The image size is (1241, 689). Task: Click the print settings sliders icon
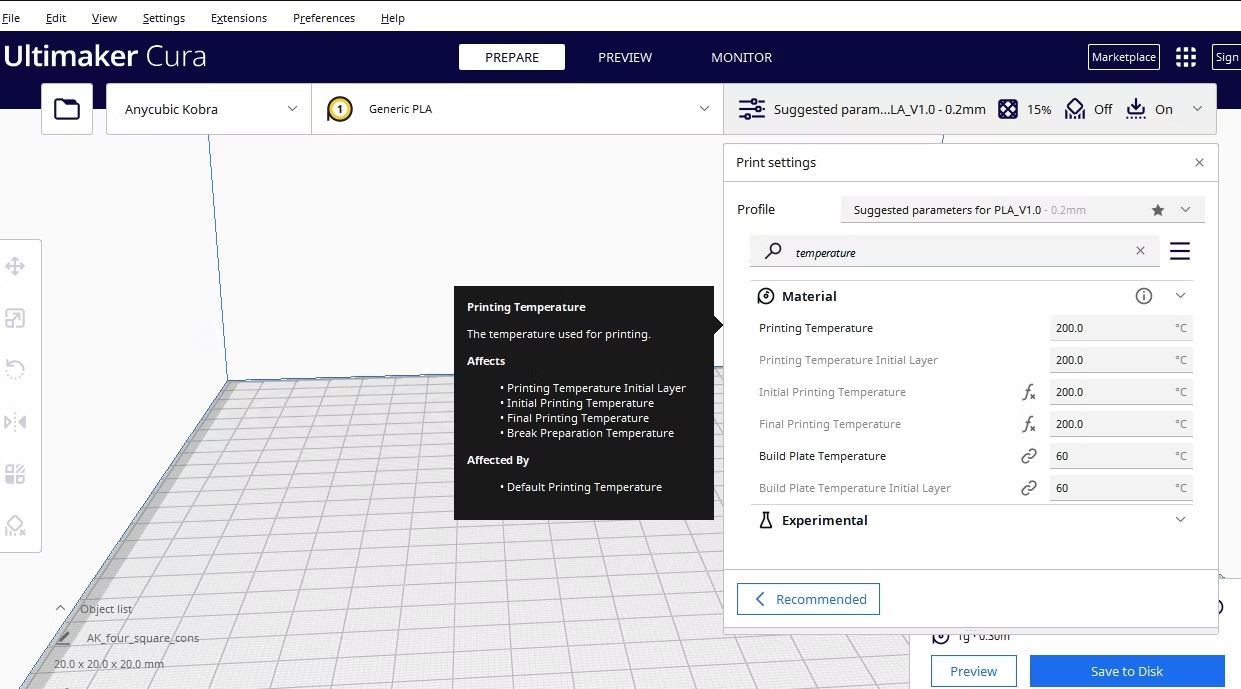coord(752,109)
